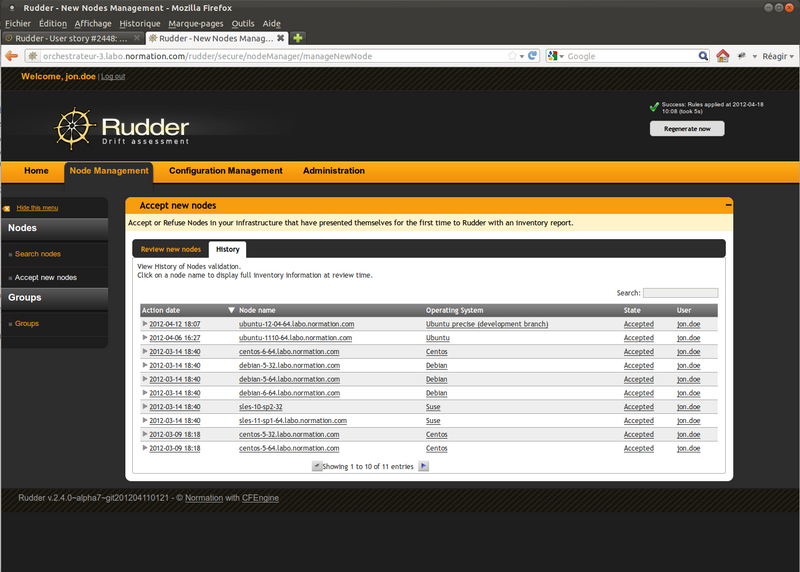This screenshot has width=800, height=572.
Task: Click the Regenerate now button
Action: click(x=687, y=129)
